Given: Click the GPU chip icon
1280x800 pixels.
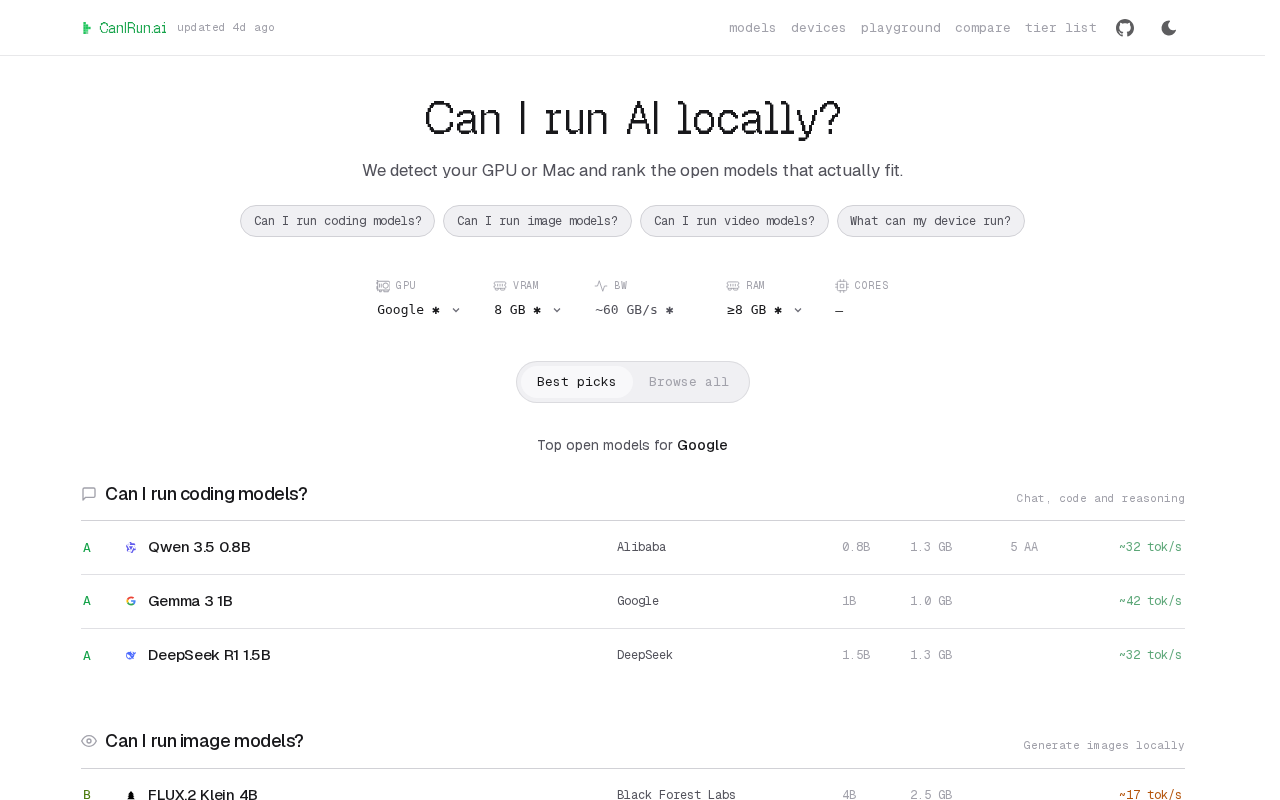Looking at the screenshot, I should point(383,286).
